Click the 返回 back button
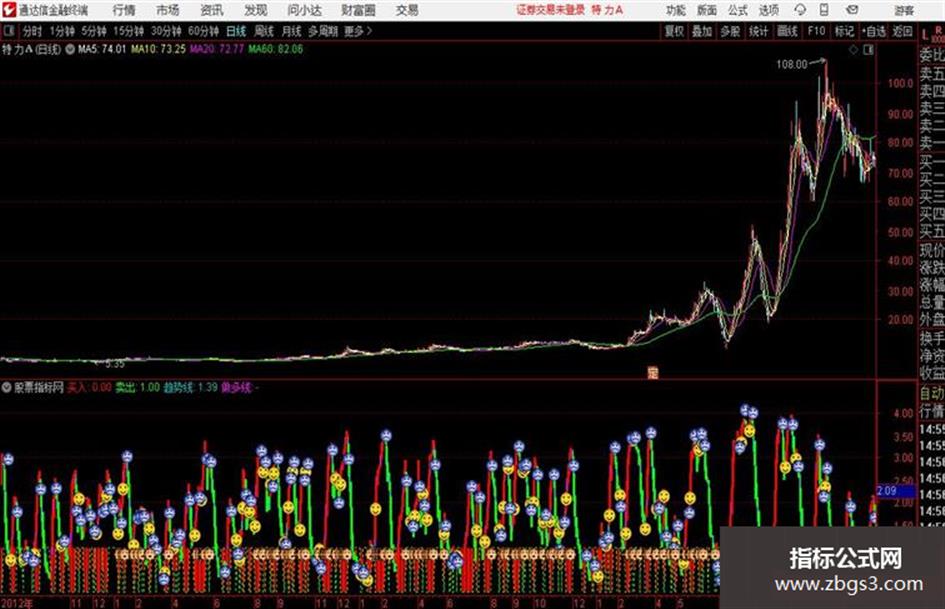 coord(902,31)
